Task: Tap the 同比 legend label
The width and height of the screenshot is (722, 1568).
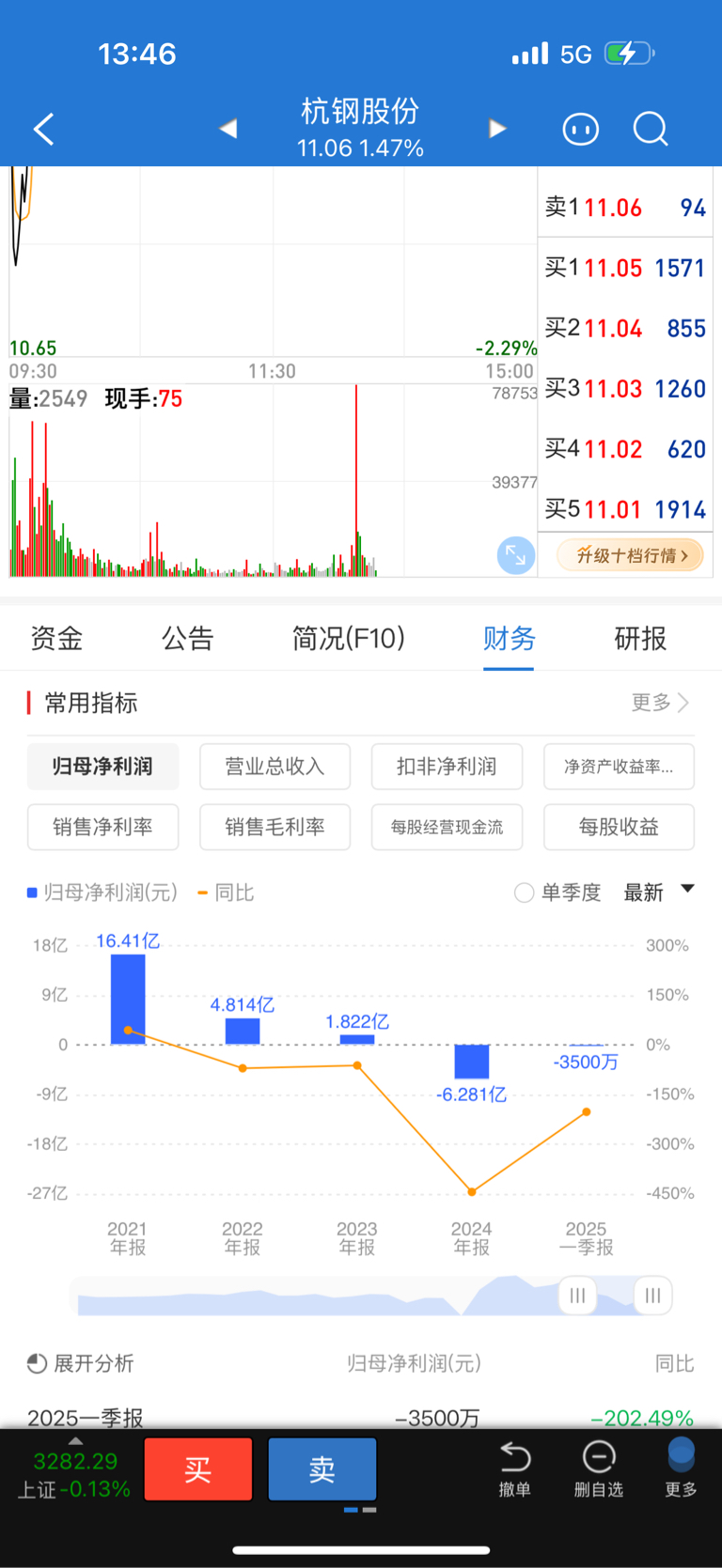Action: click(x=234, y=893)
